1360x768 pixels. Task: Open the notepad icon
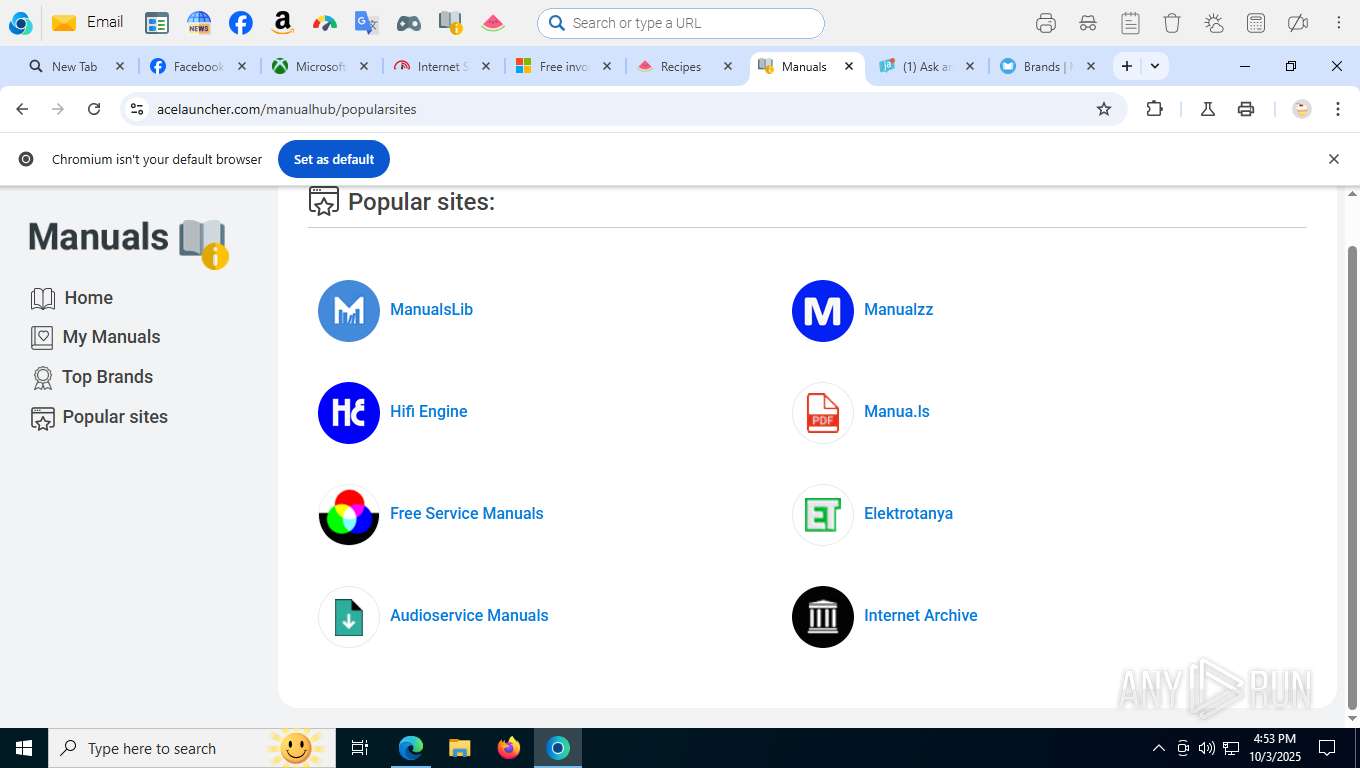coord(1130,23)
